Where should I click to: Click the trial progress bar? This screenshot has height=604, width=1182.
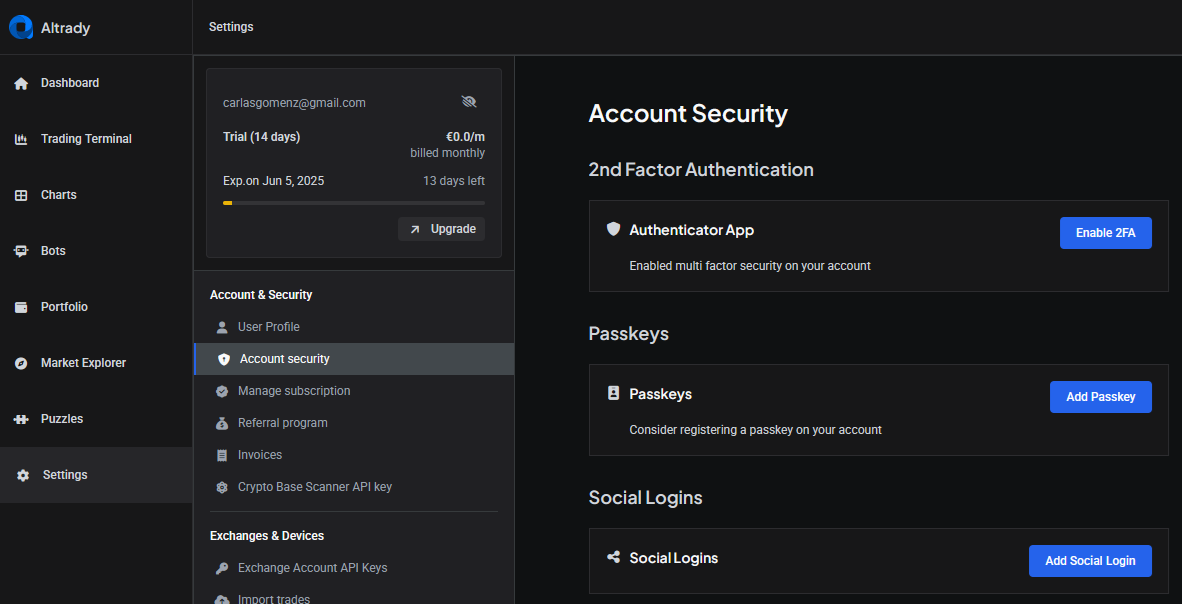point(354,203)
